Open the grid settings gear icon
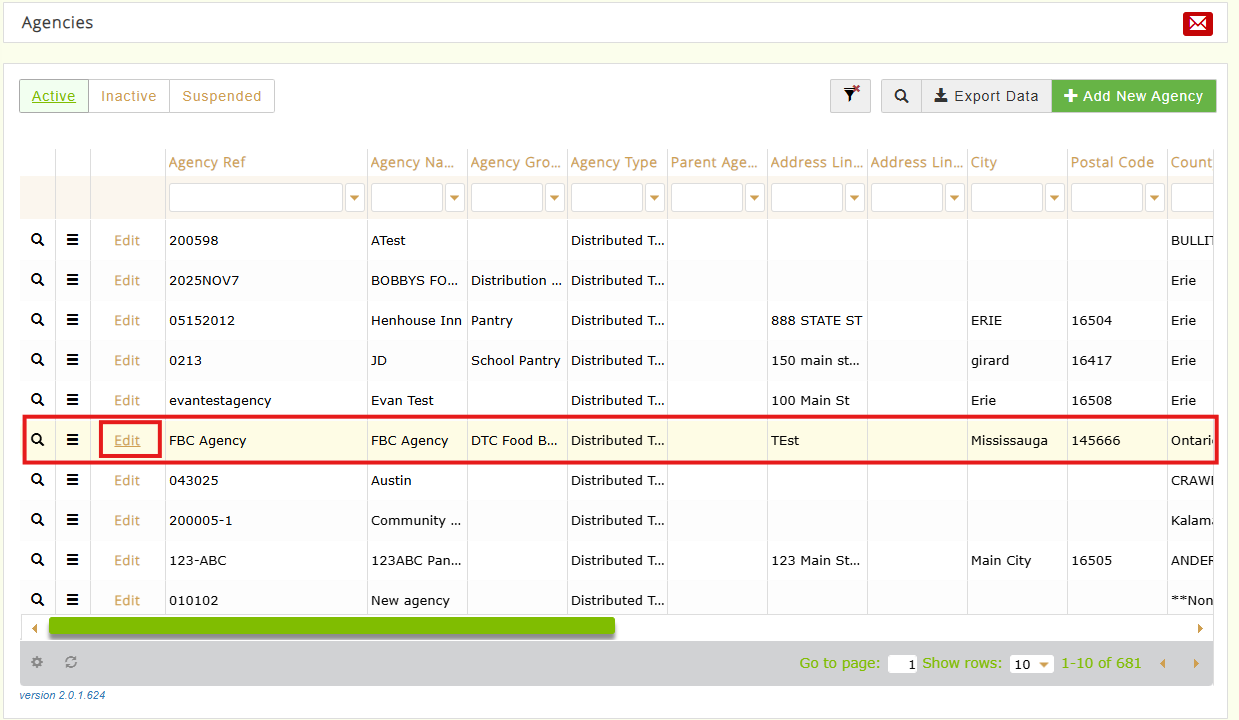This screenshot has height=720, width=1239. click(x=37, y=662)
